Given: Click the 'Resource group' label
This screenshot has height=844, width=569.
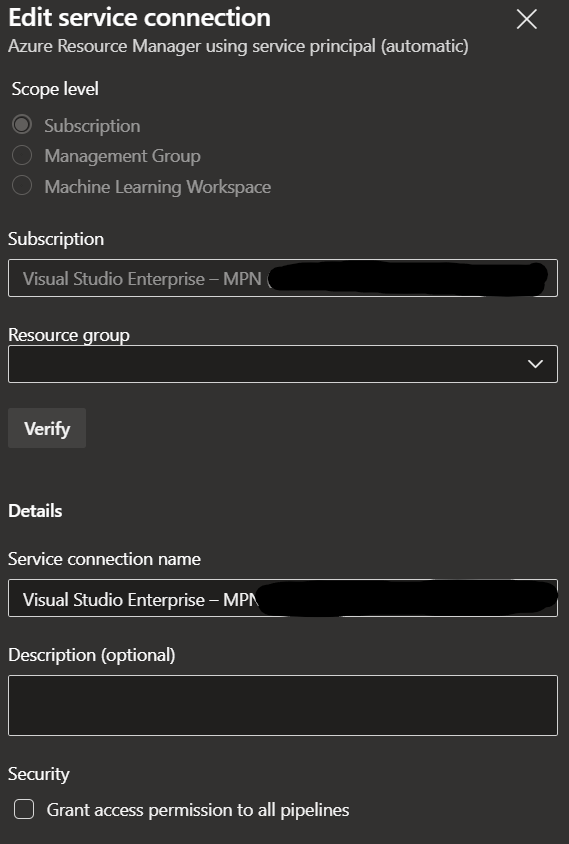Looking at the screenshot, I should click(x=69, y=335).
